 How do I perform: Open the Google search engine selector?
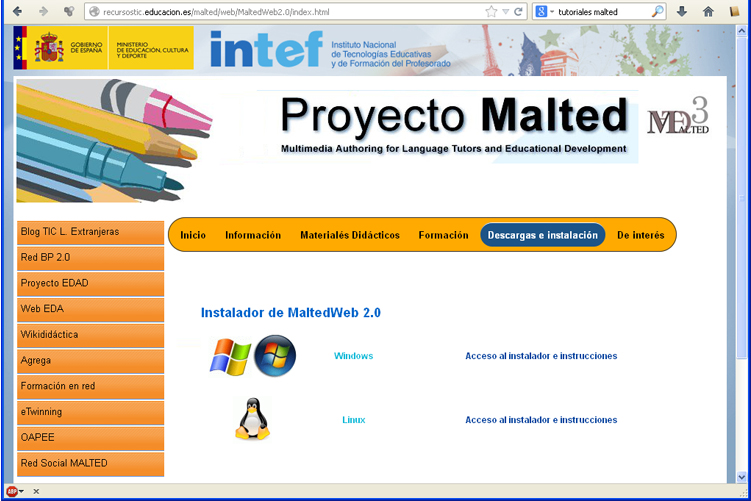coord(544,11)
